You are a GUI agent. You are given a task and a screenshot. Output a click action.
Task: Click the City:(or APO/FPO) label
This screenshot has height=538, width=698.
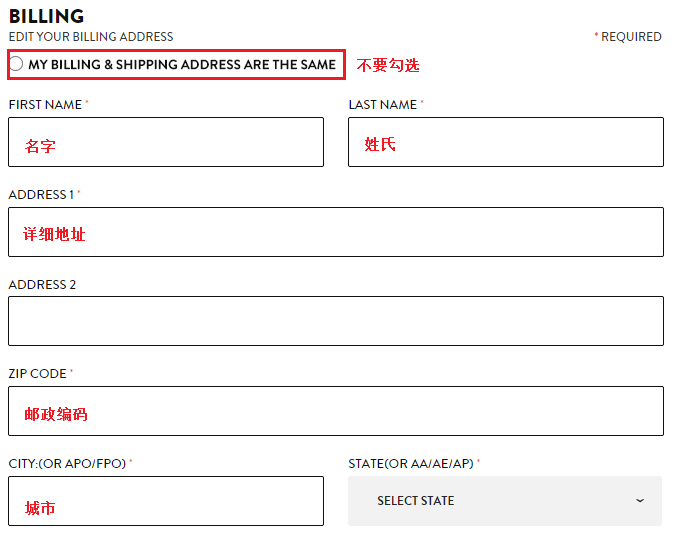click(67, 464)
